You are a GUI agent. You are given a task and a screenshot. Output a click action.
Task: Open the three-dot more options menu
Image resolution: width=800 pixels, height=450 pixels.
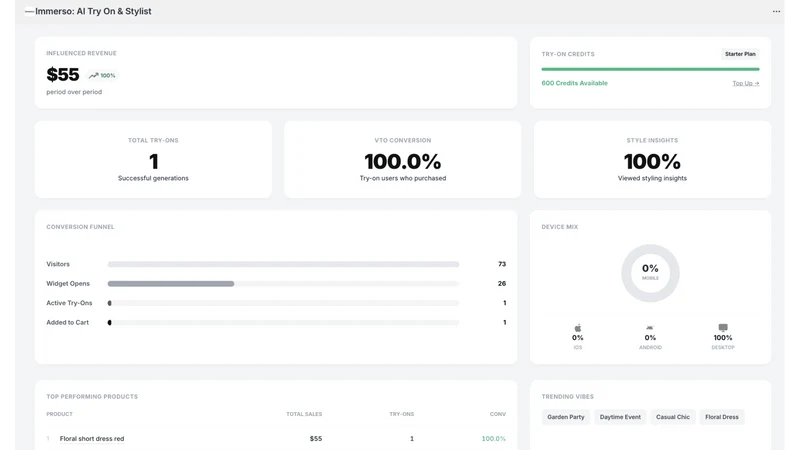pyautogui.click(x=776, y=11)
